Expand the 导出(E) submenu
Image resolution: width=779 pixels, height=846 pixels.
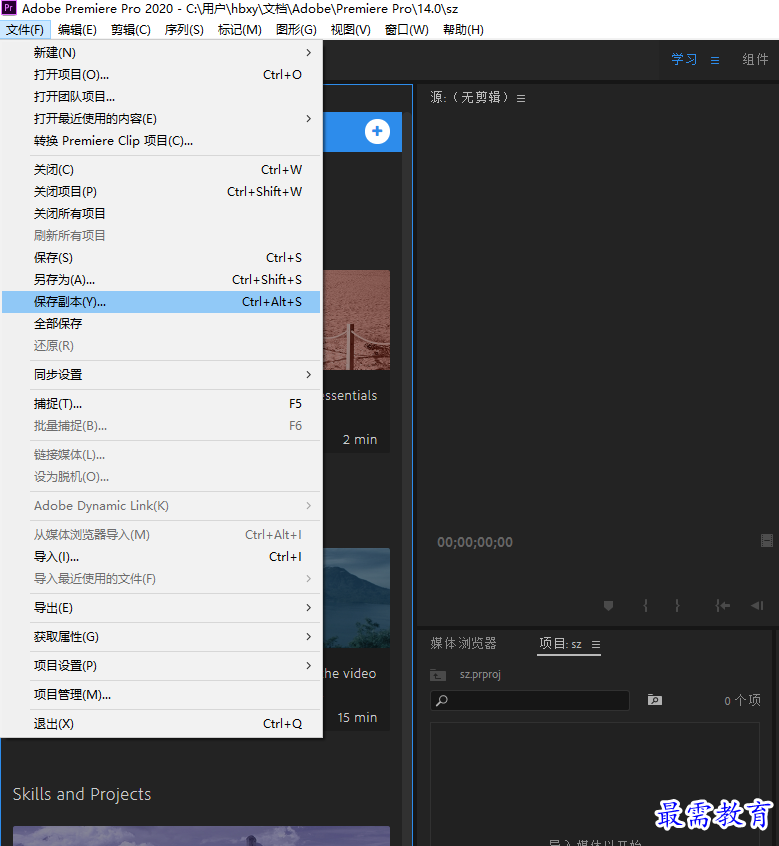coord(309,608)
